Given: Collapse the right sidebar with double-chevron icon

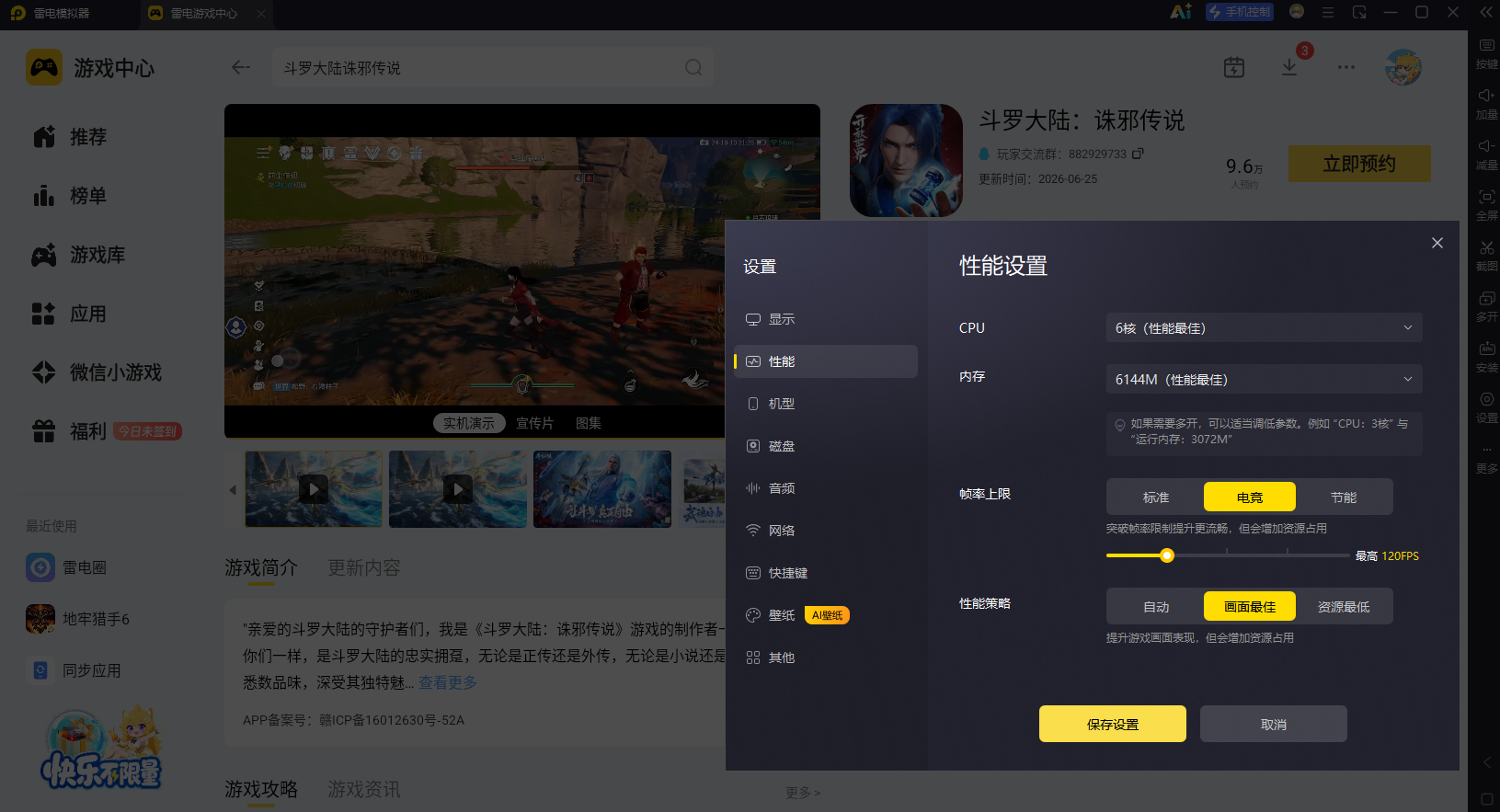Looking at the screenshot, I should (1486, 13).
